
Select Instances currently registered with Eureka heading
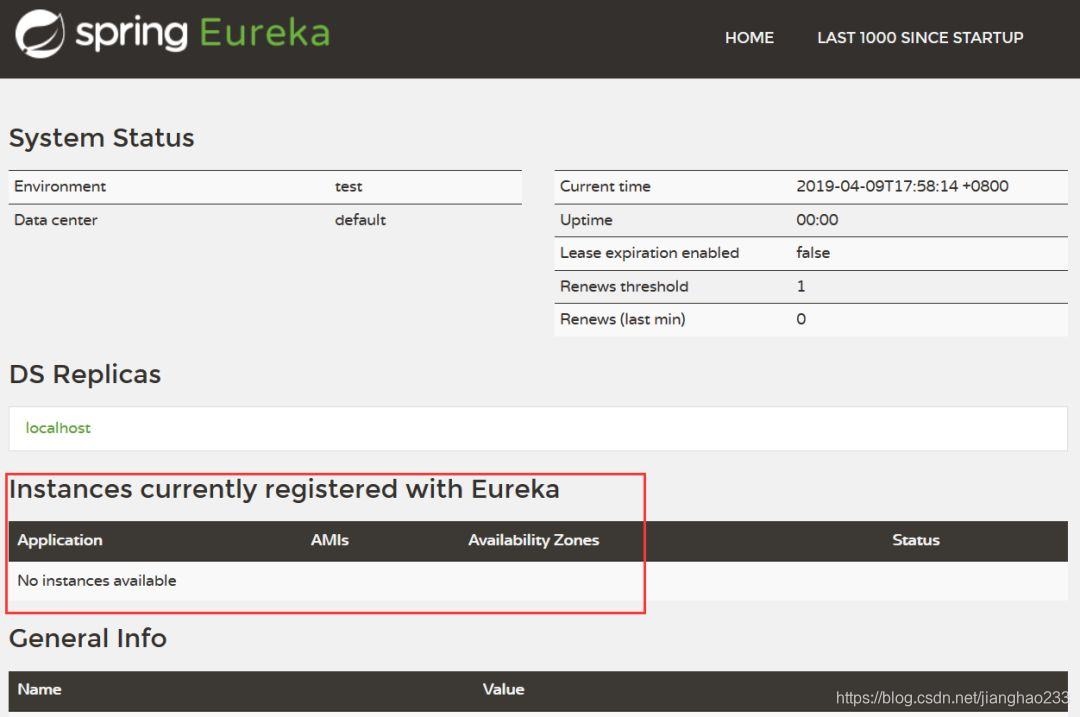[284, 489]
